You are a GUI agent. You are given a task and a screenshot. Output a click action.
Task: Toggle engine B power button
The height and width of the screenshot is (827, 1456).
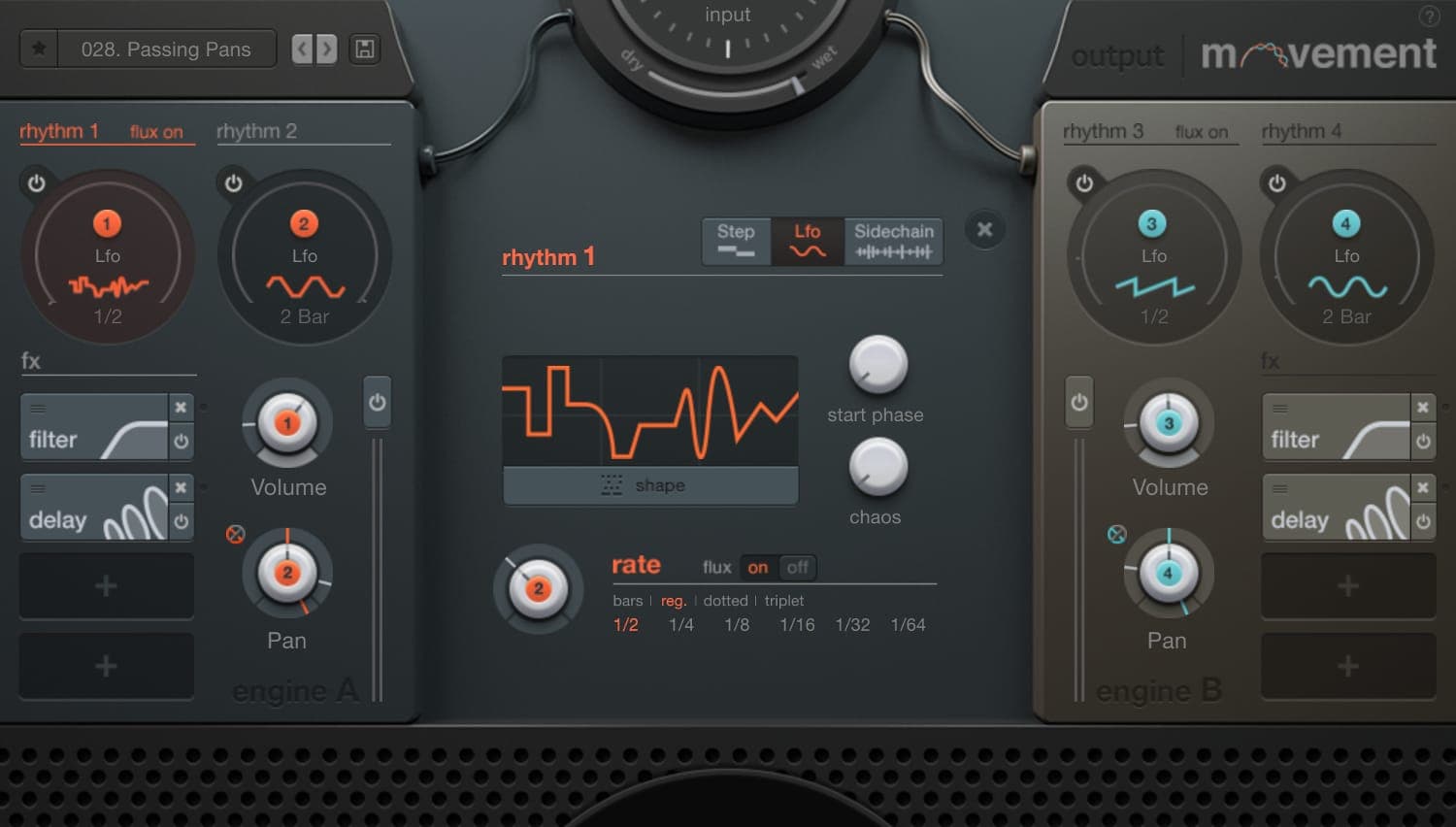1079,402
